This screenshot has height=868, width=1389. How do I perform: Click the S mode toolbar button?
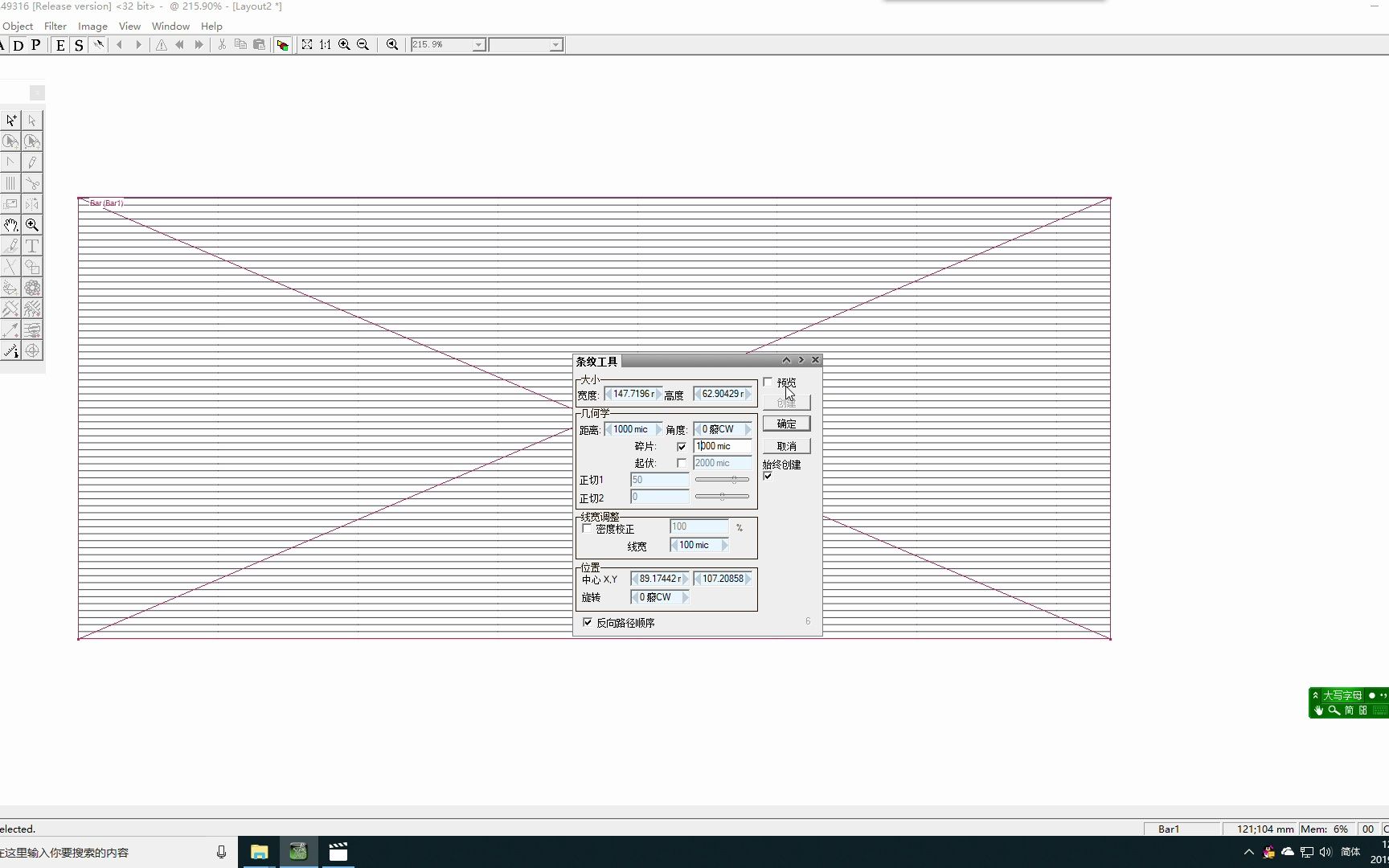pyautogui.click(x=79, y=45)
